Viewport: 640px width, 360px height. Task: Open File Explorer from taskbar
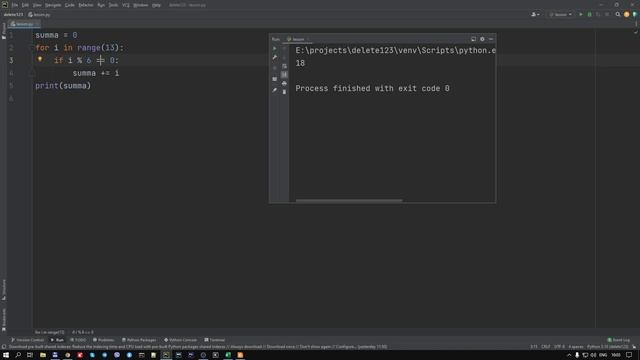[x=42, y=355]
